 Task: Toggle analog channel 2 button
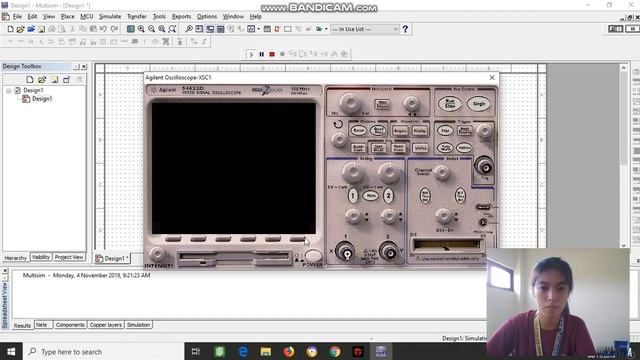click(x=388, y=196)
